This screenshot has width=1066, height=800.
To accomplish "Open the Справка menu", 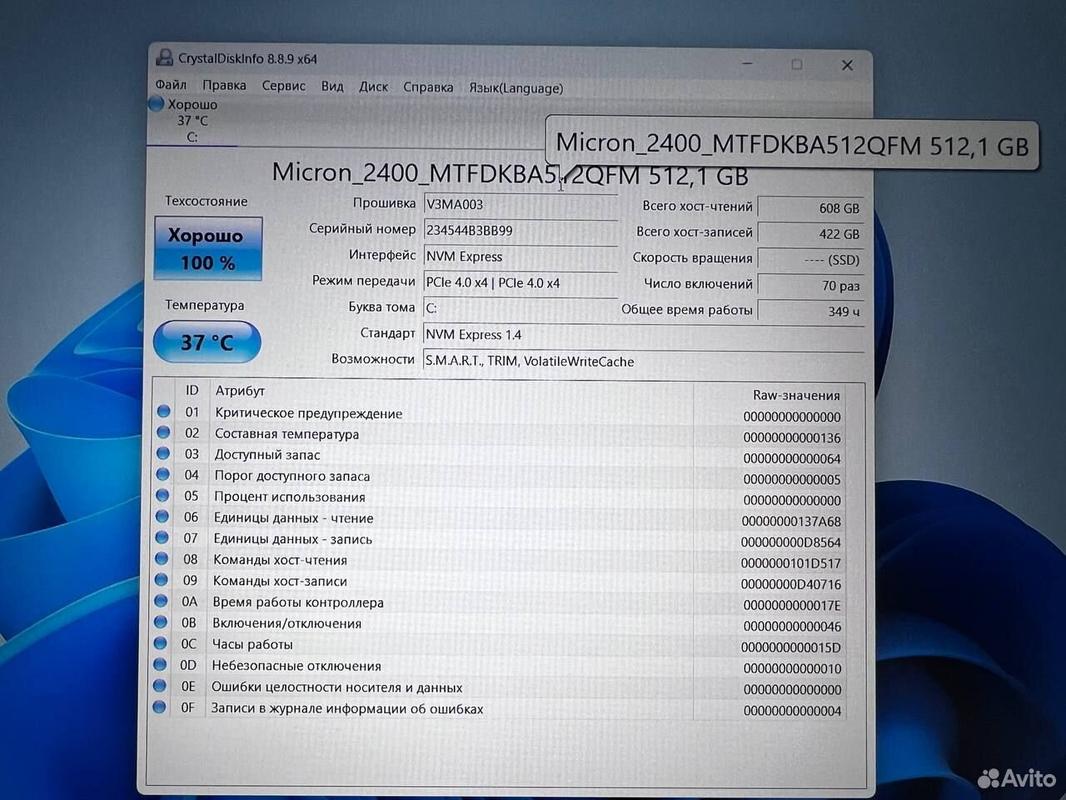I will coord(428,88).
